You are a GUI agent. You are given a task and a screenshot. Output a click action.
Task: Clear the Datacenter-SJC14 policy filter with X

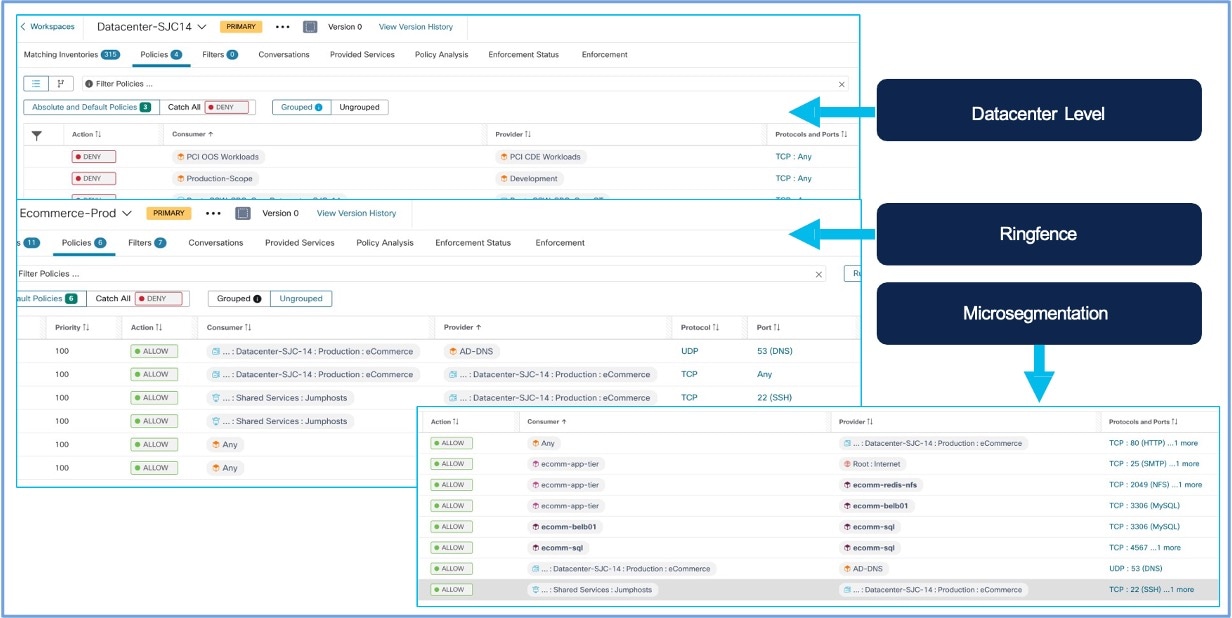click(841, 85)
